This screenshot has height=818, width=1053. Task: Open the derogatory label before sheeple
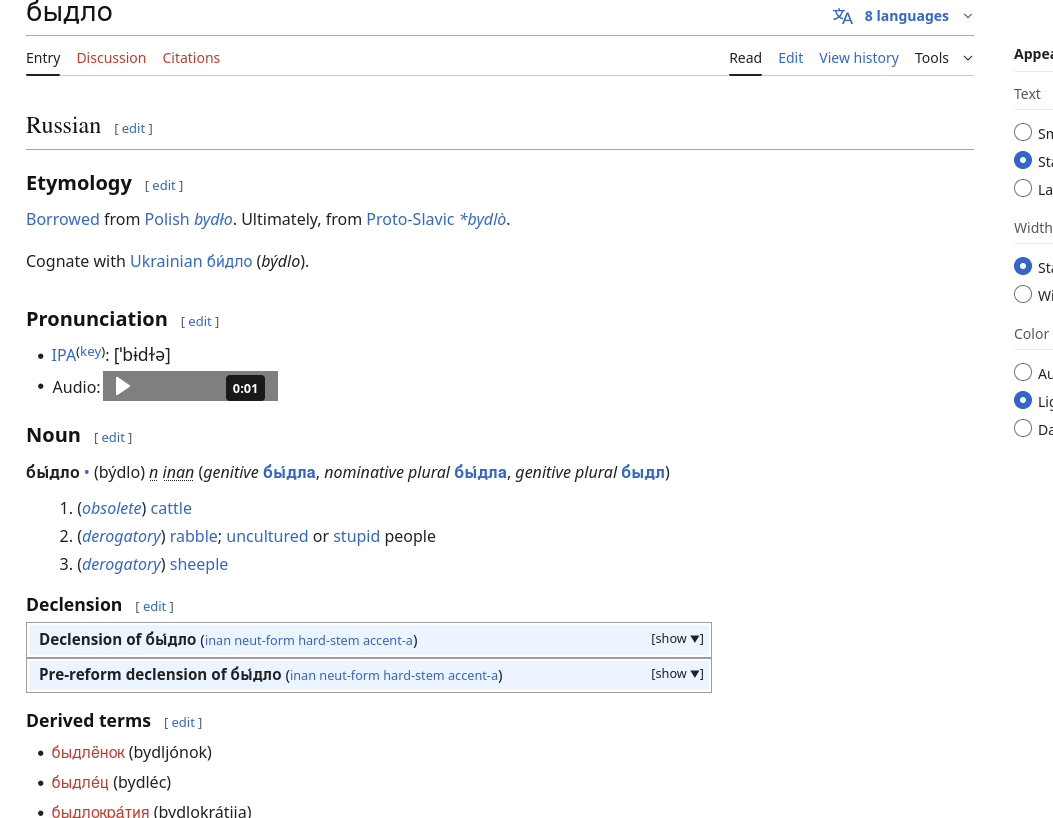click(x=122, y=565)
